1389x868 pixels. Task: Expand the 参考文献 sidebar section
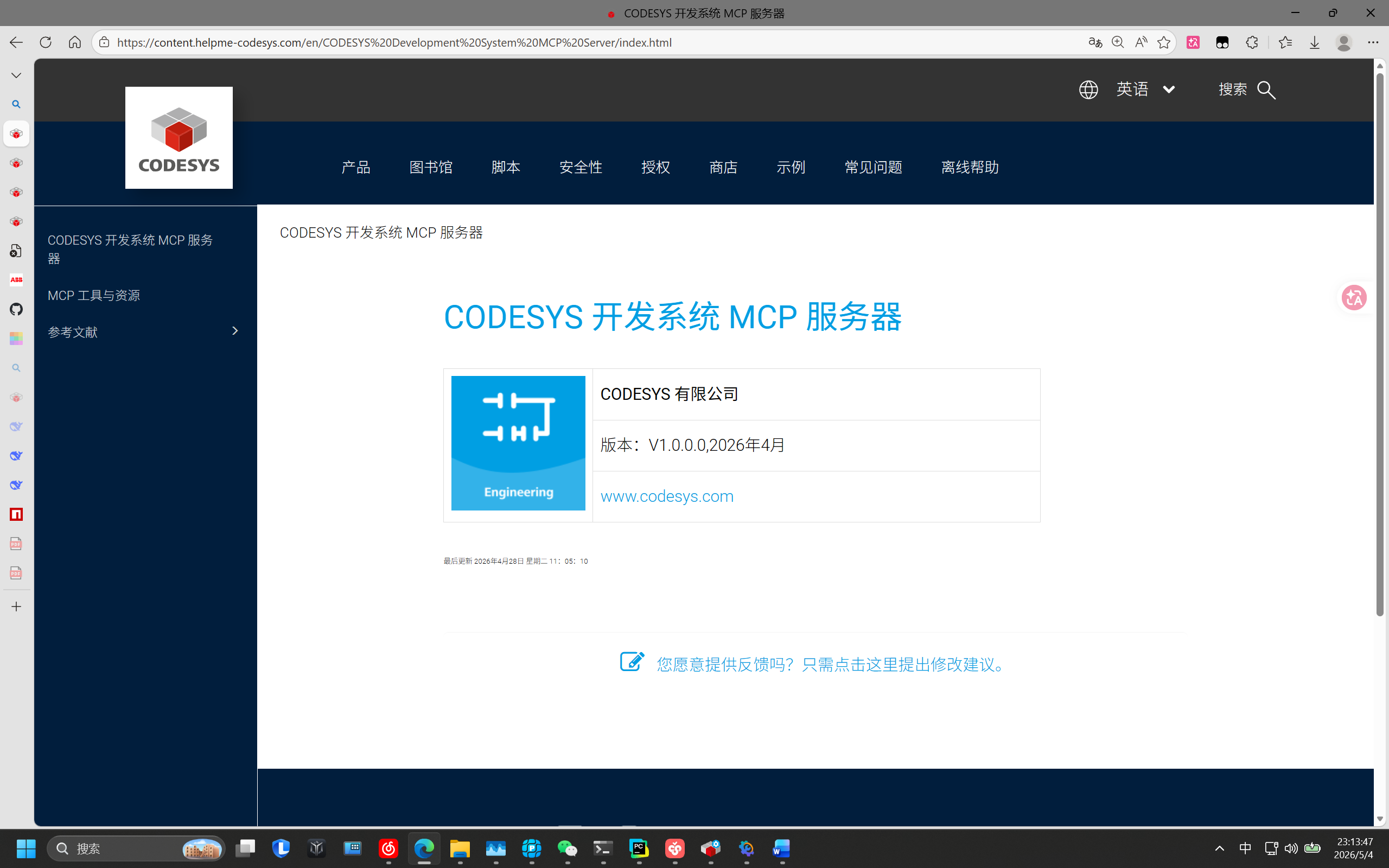point(234,331)
